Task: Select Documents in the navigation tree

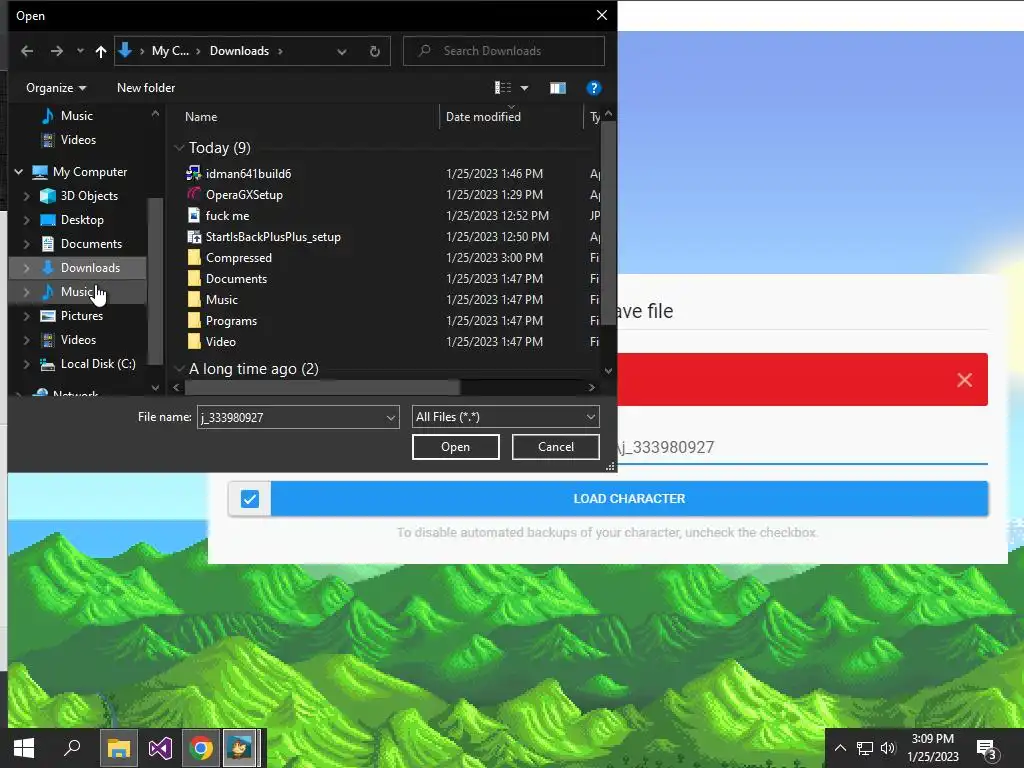Action: tap(91, 244)
